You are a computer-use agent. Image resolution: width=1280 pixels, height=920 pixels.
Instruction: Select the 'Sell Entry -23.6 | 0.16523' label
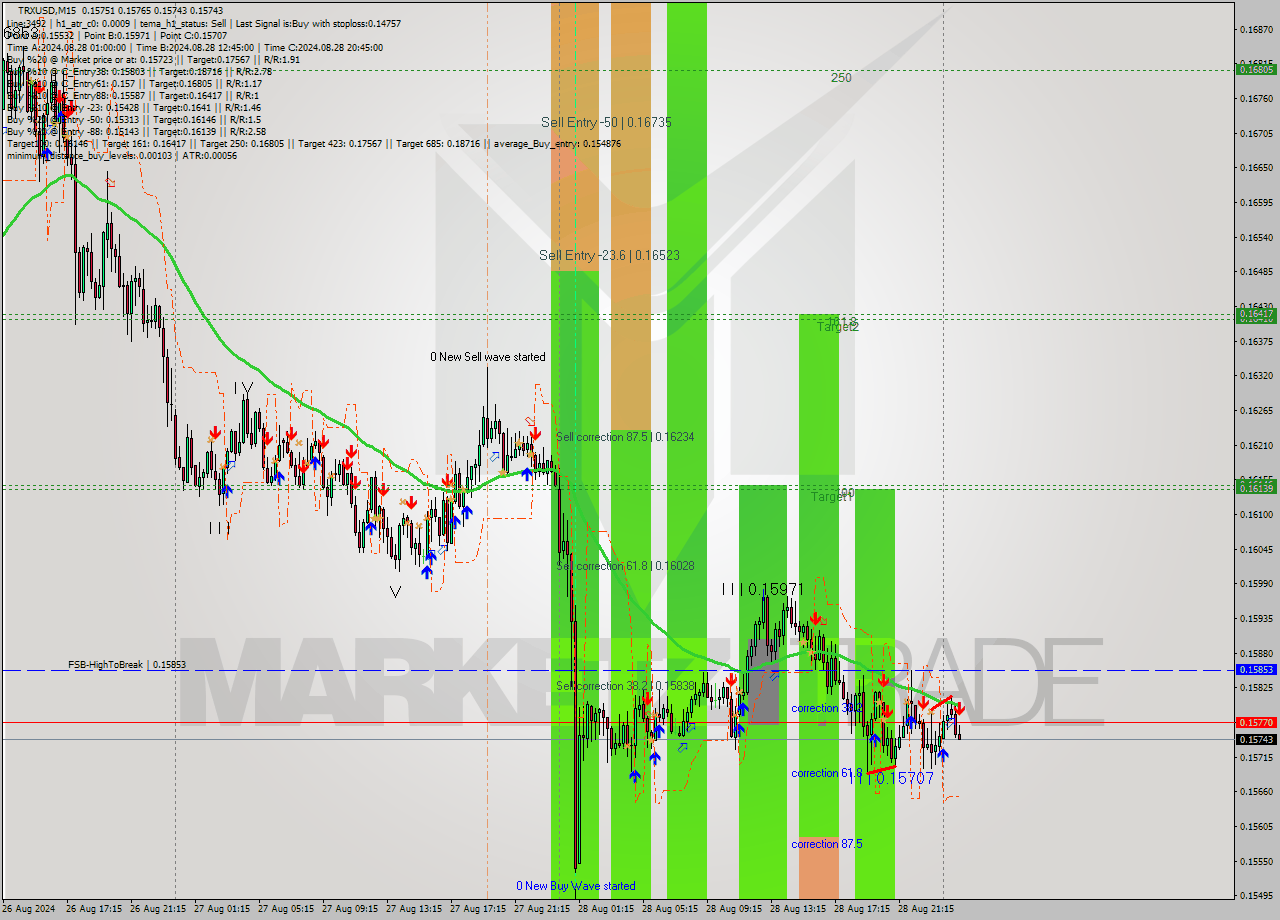609,255
